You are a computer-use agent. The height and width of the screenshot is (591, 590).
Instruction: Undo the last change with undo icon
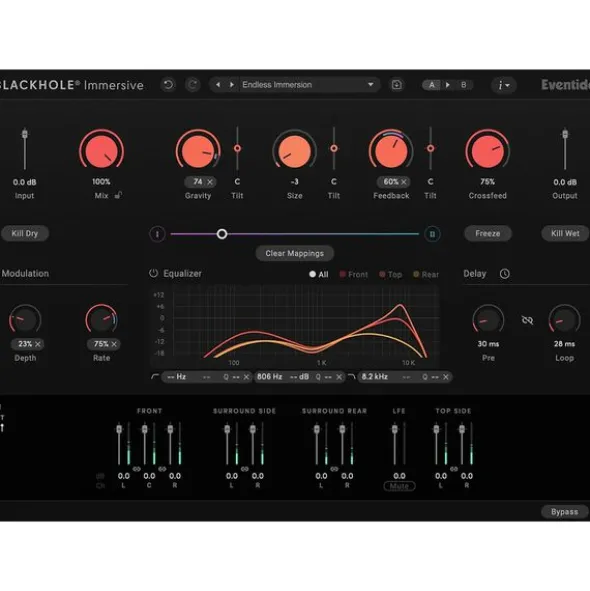point(168,85)
